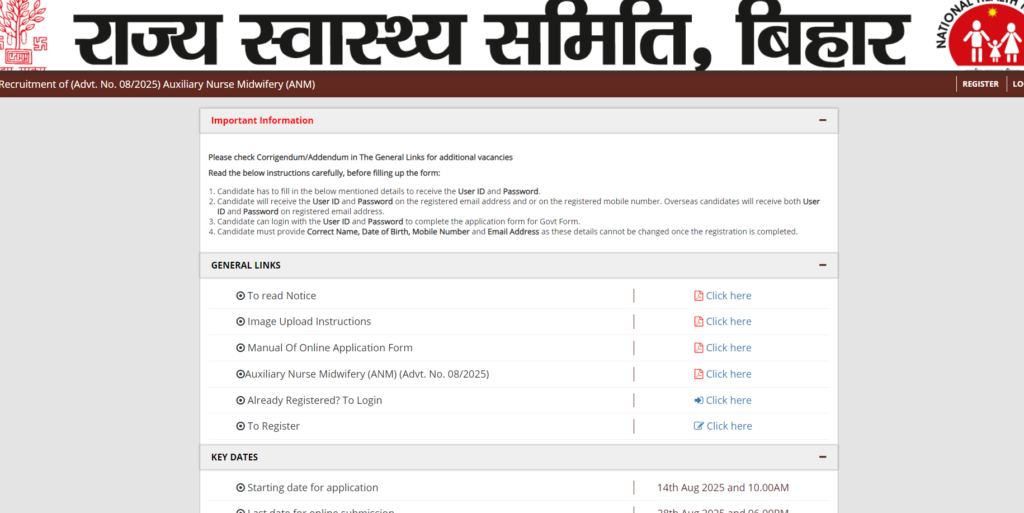
Task: Click the Hindi header banner title
Action: click(x=492, y=36)
